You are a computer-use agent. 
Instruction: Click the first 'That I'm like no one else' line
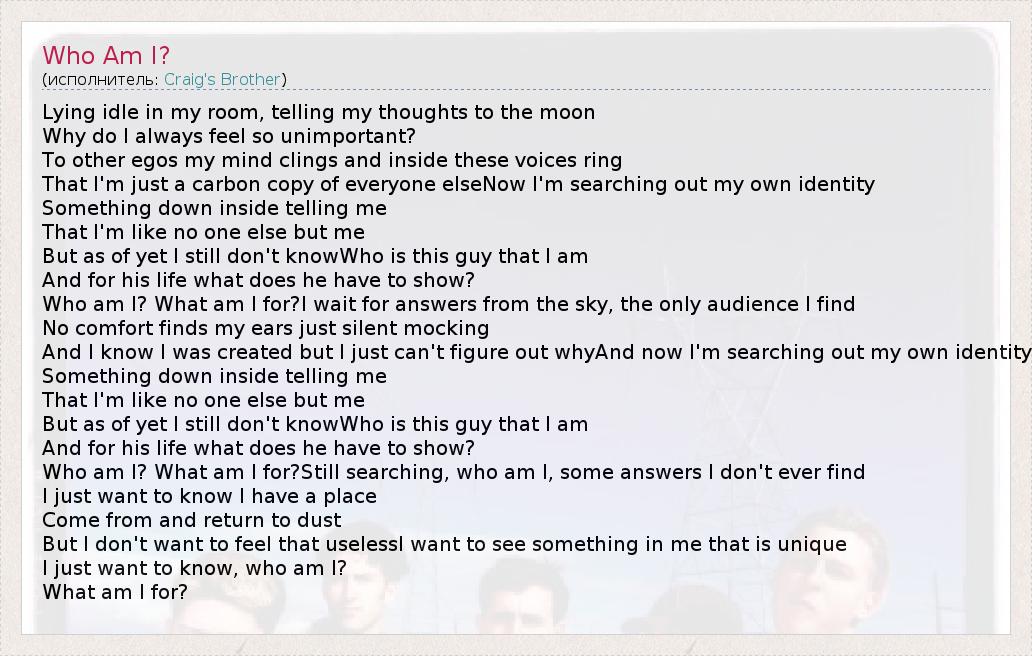tap(203, 232)
